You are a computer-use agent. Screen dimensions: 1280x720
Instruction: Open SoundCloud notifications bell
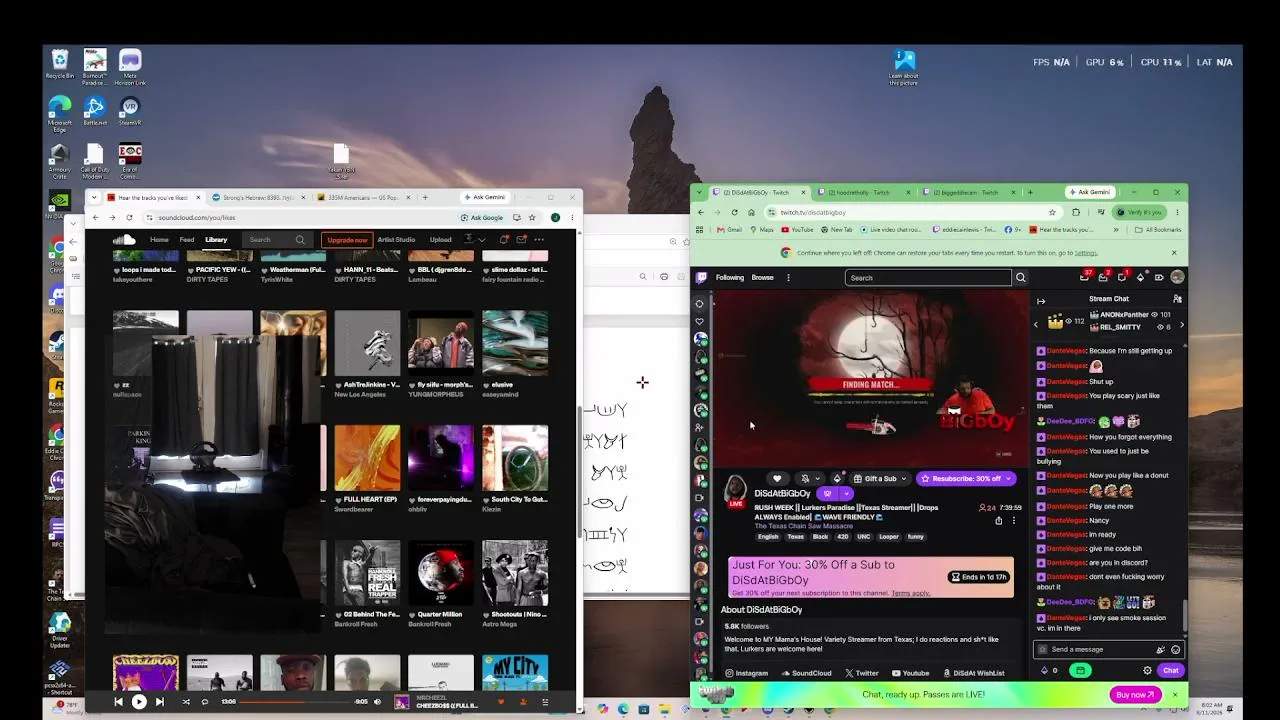[504, 240]
